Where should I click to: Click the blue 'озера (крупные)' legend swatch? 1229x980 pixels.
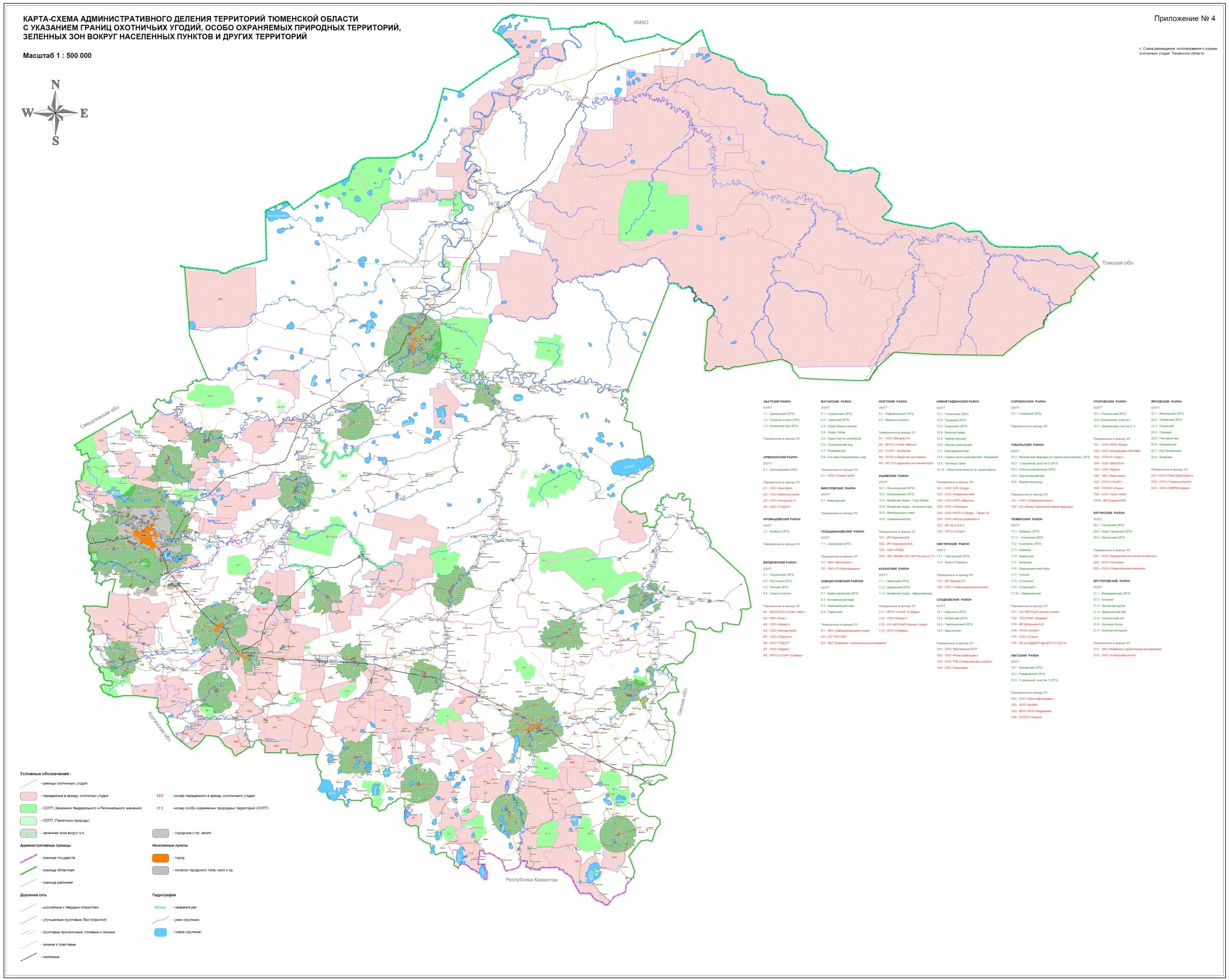[161, 932]
